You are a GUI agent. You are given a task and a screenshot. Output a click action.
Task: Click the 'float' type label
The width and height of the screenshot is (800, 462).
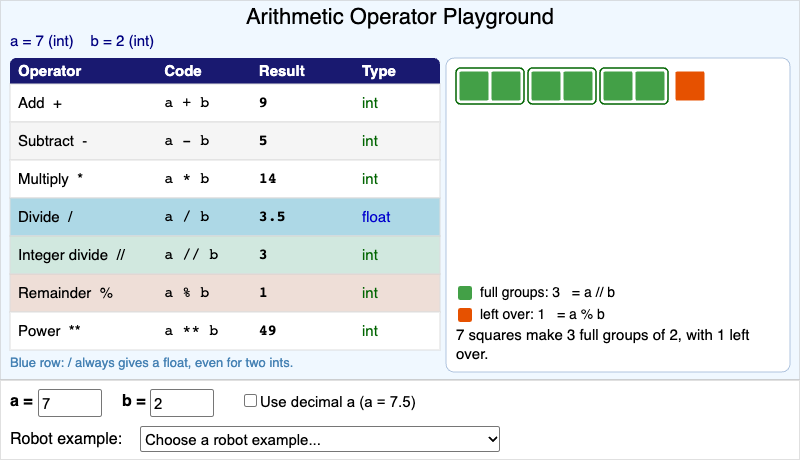(376, 217)
